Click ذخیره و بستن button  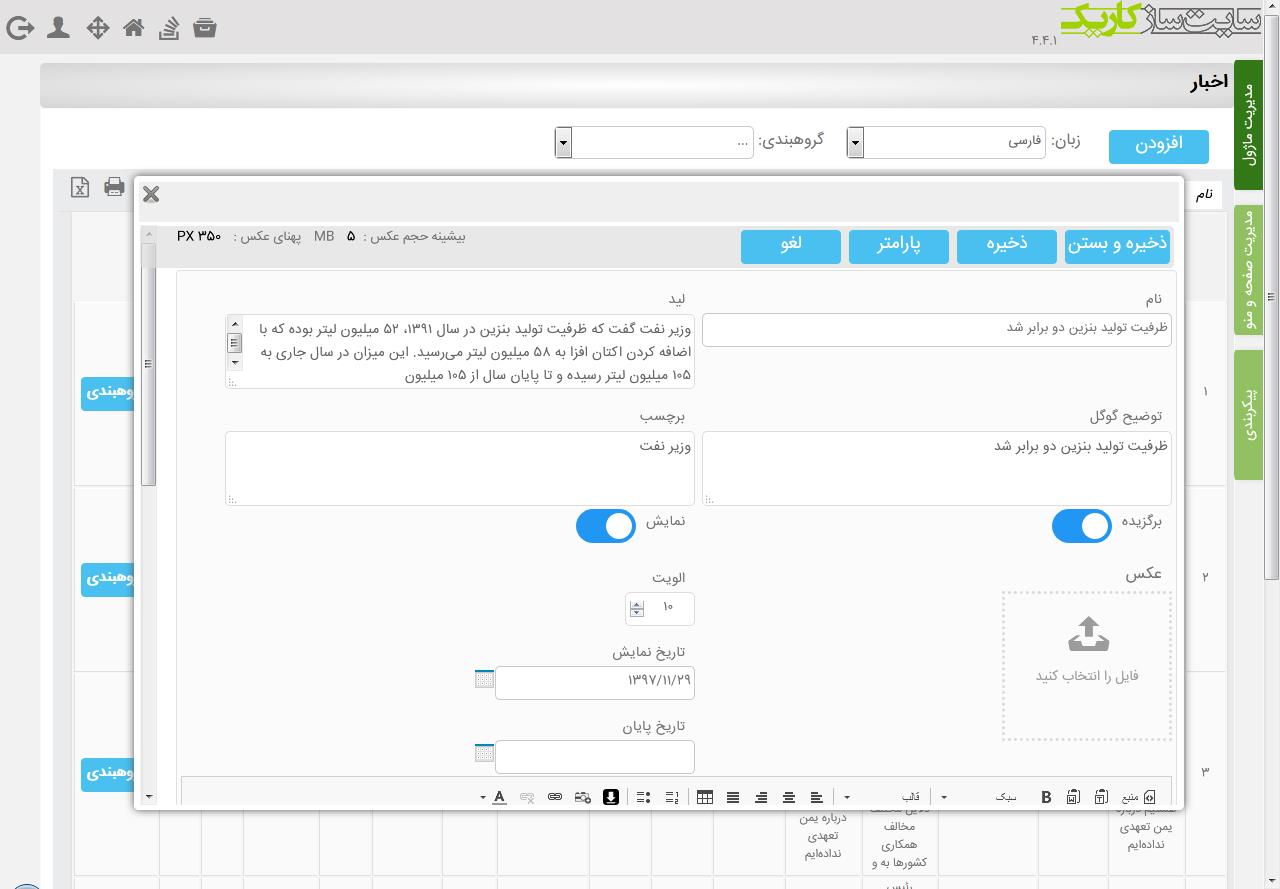tap(1117, 245)
